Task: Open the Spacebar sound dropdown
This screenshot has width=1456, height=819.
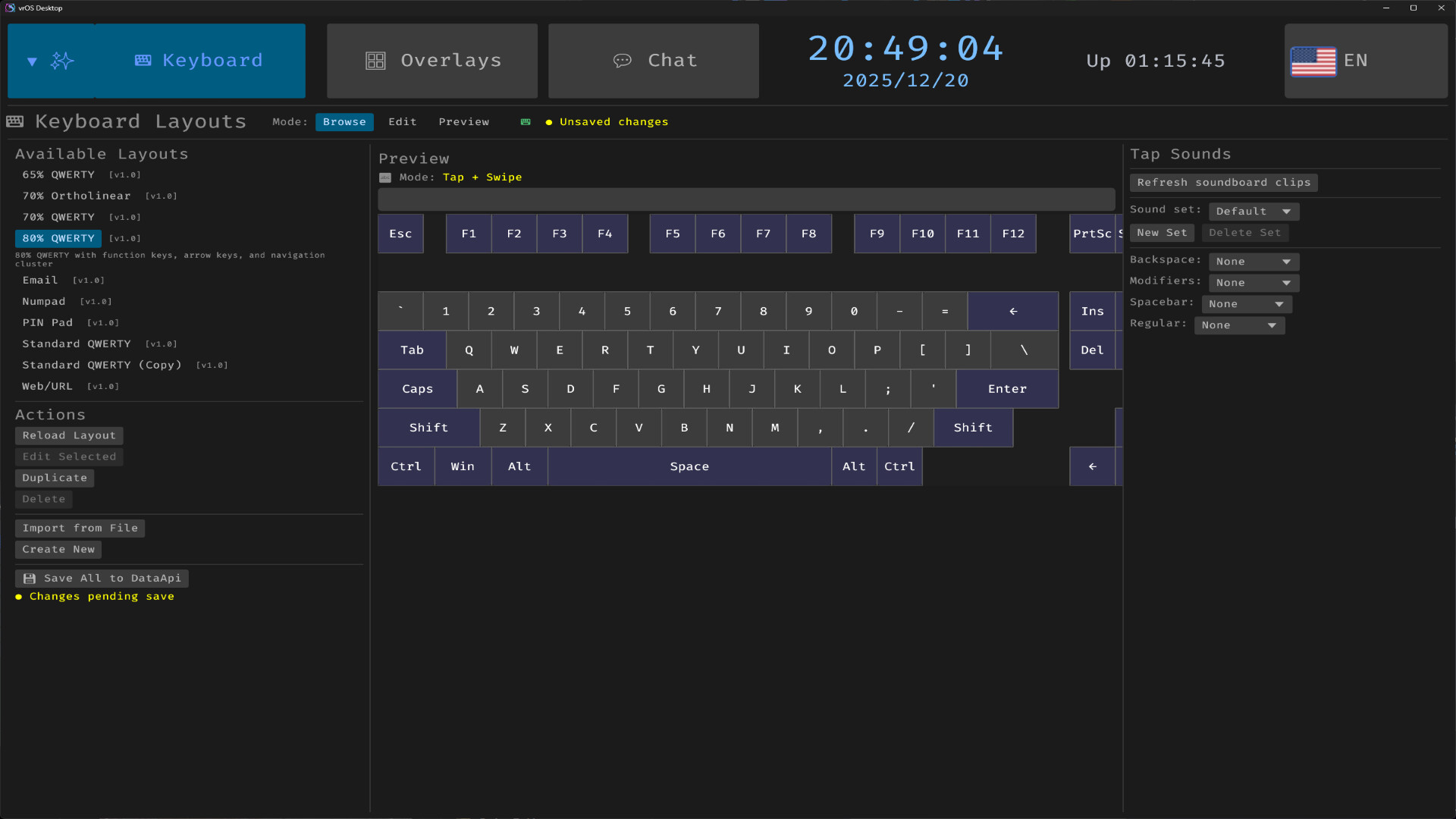Action: 1246,304
